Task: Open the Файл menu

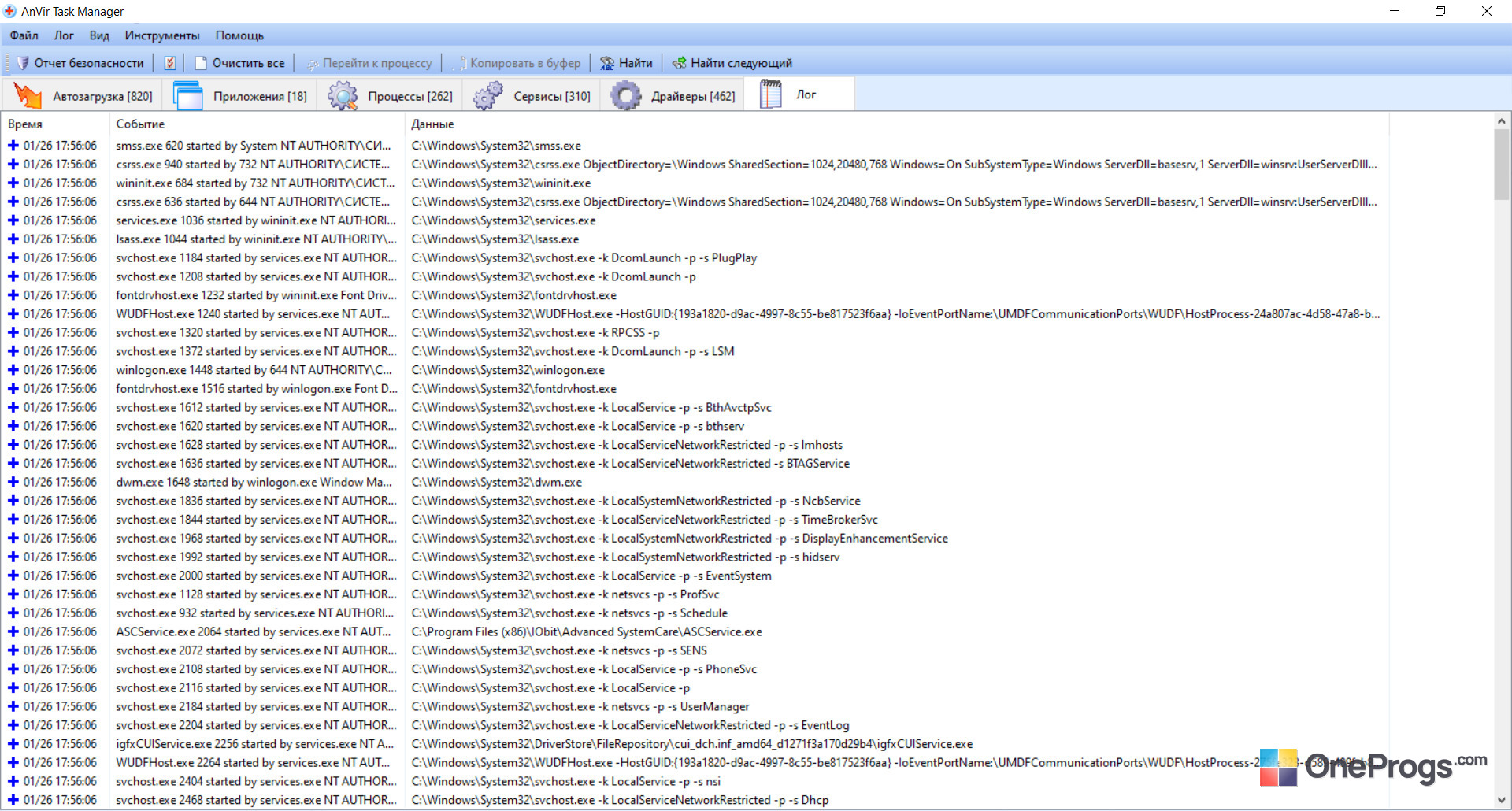Action: pos(24,35)
